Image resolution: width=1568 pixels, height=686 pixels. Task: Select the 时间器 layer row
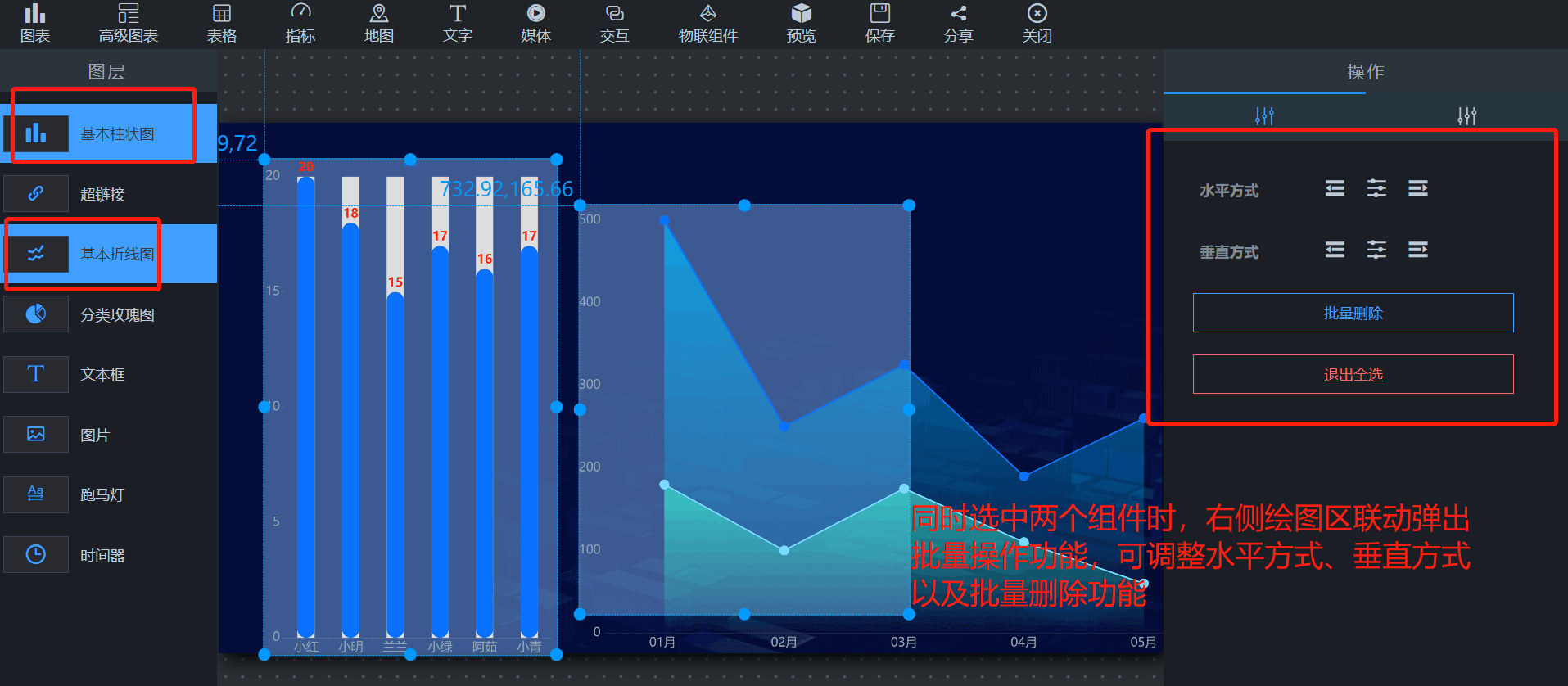[108, 555]
